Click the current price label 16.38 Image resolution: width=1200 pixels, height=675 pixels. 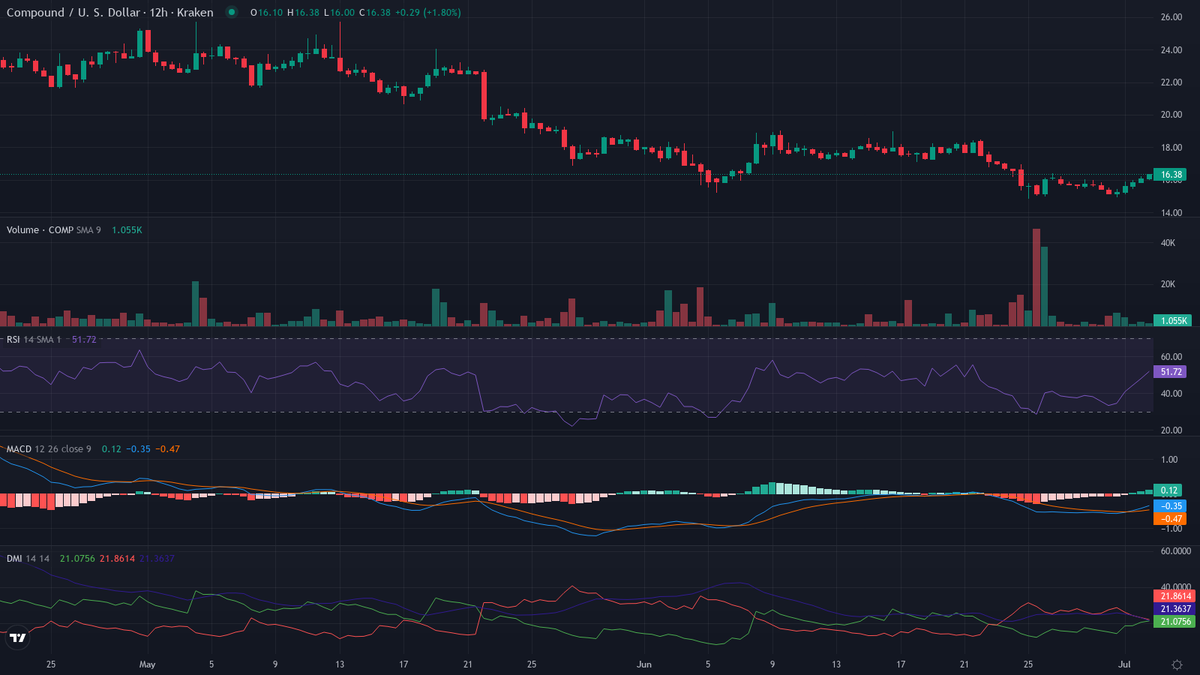tap(1170, 175)
